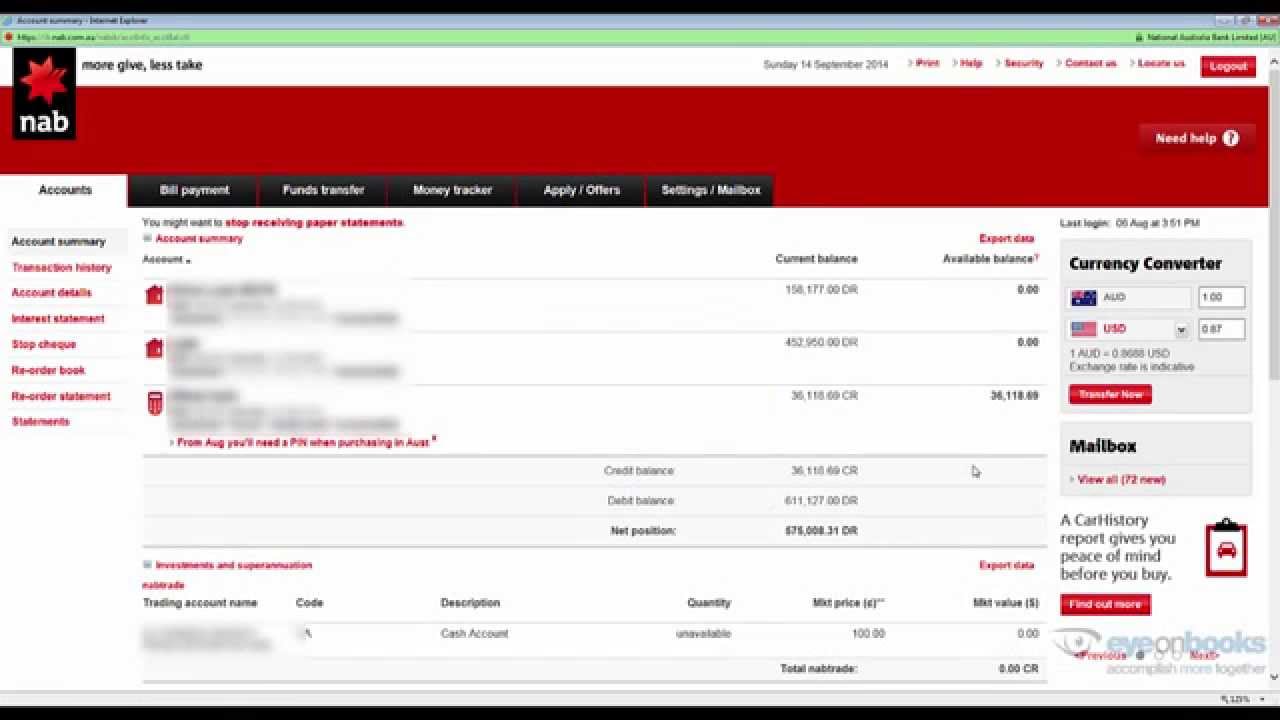
Task: Click the Find out more button
Action: point(1105,604)
